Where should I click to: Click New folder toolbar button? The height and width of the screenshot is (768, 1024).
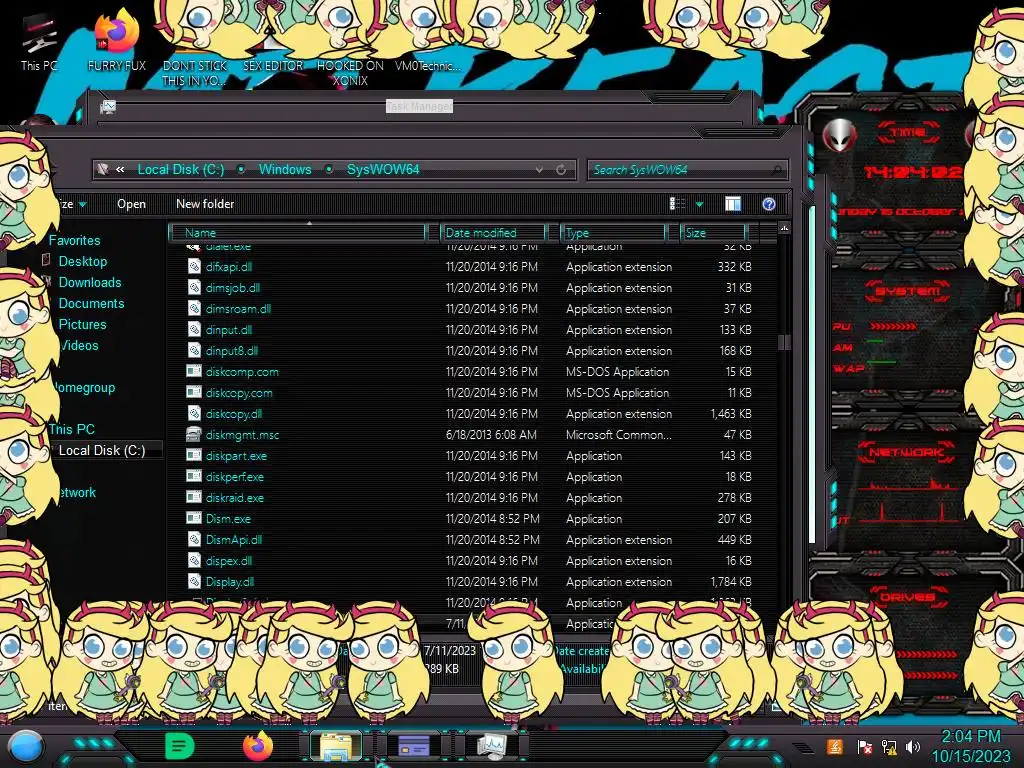[x=205, y=204]
